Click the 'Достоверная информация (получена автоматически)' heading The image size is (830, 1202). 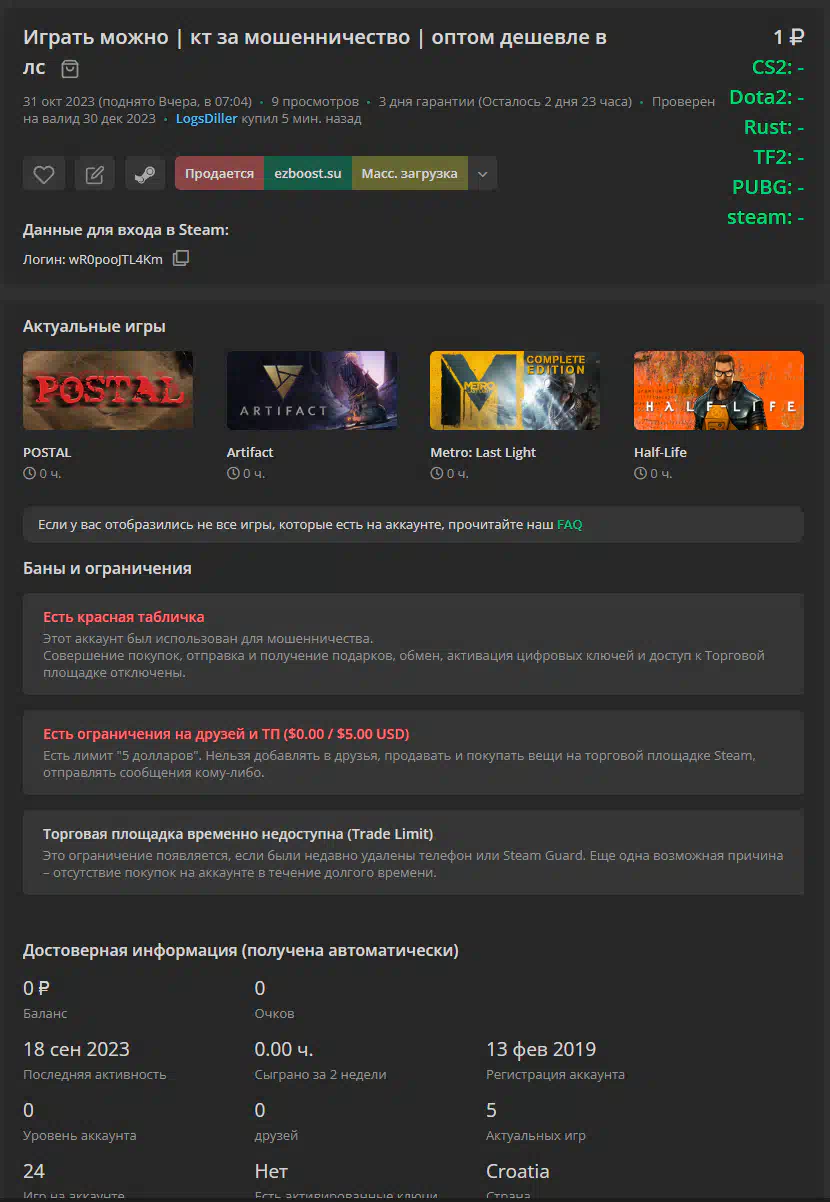pos(241,951)
